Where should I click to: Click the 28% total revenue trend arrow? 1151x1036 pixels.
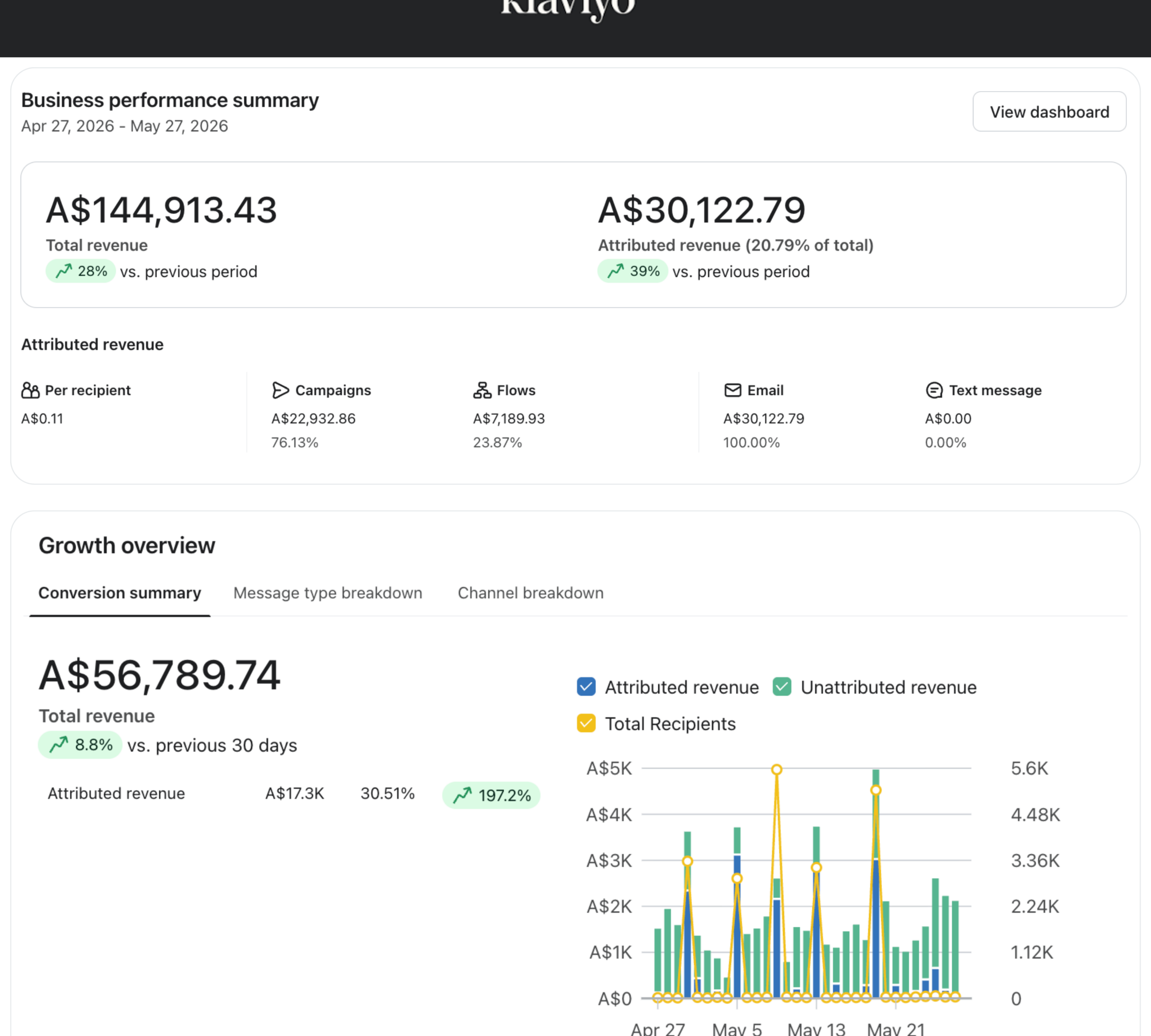click(x=64, y=271)
